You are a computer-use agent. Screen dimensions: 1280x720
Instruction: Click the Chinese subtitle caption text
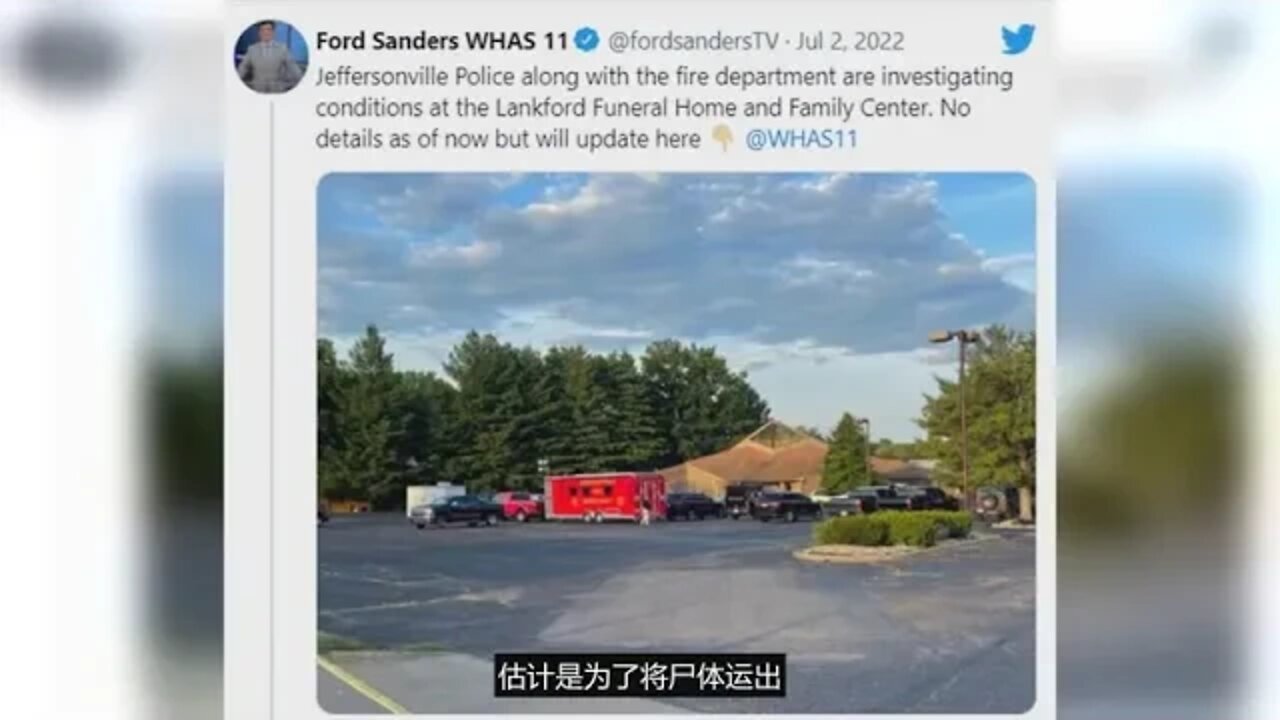pos(640,675)
